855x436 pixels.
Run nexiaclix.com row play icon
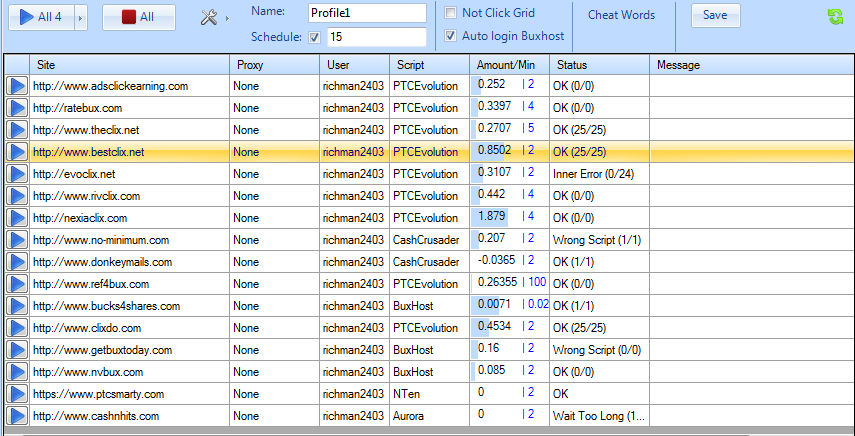(17, 218)
